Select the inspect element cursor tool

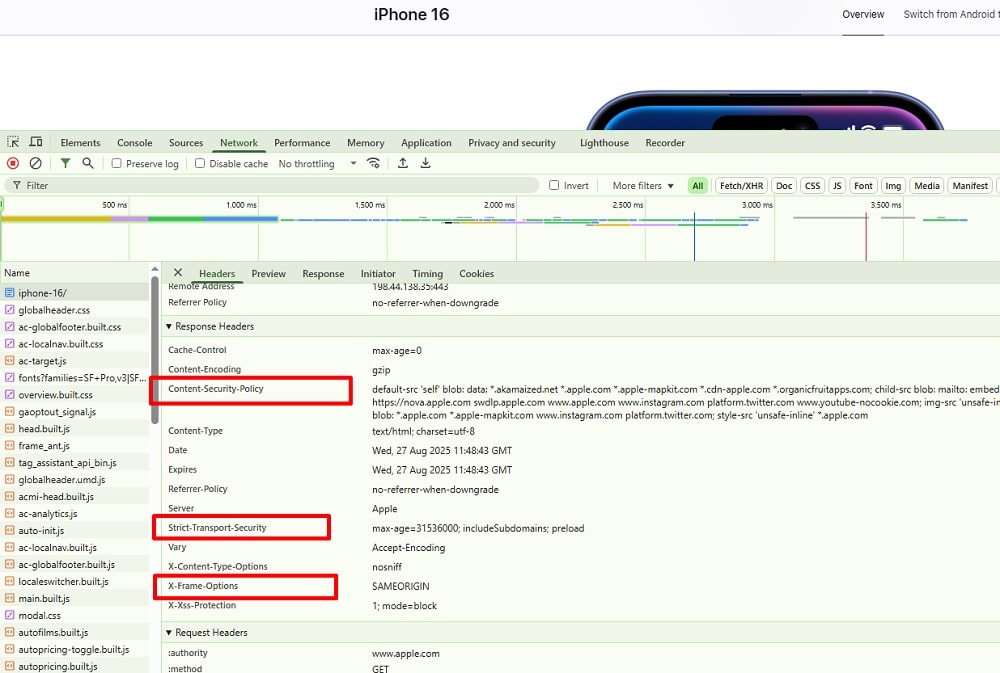coord(15,142)
